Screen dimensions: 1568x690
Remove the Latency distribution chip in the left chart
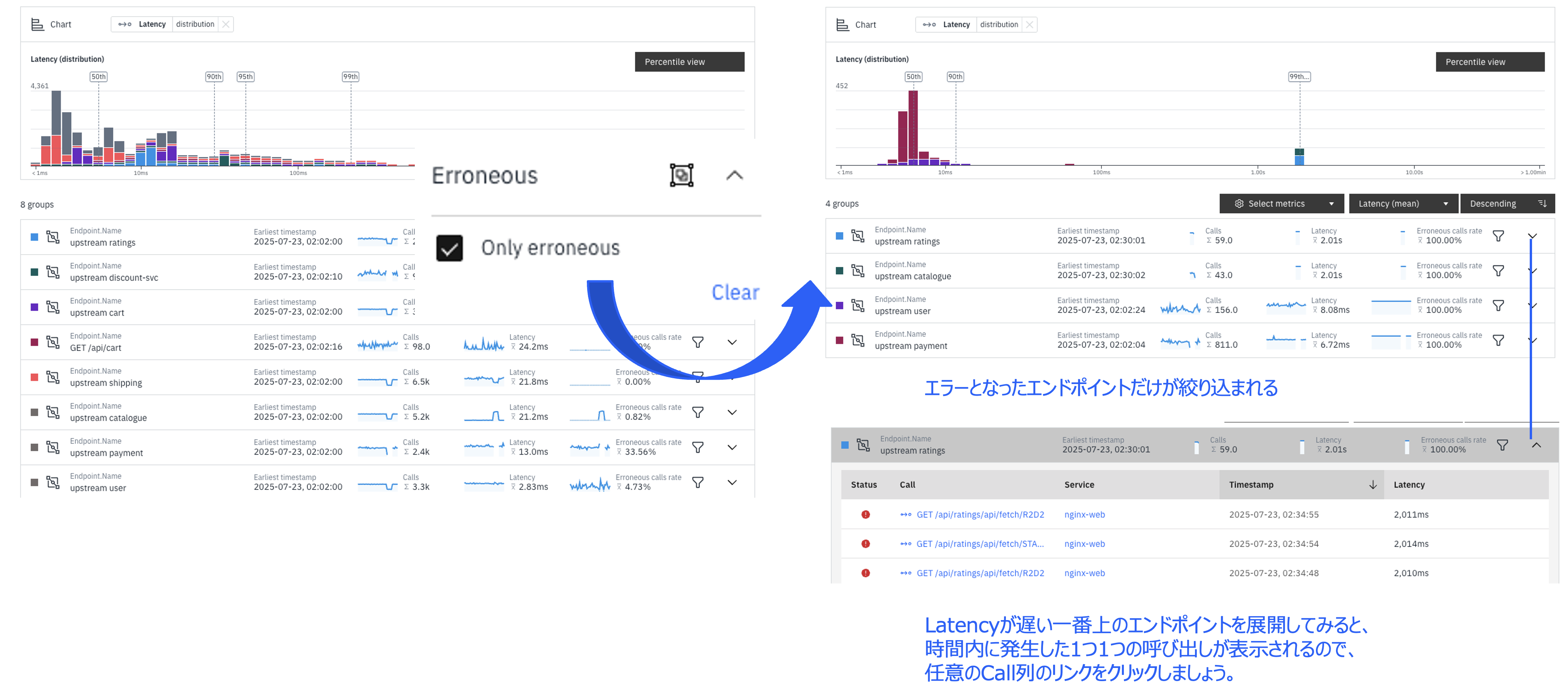point(226,24)
